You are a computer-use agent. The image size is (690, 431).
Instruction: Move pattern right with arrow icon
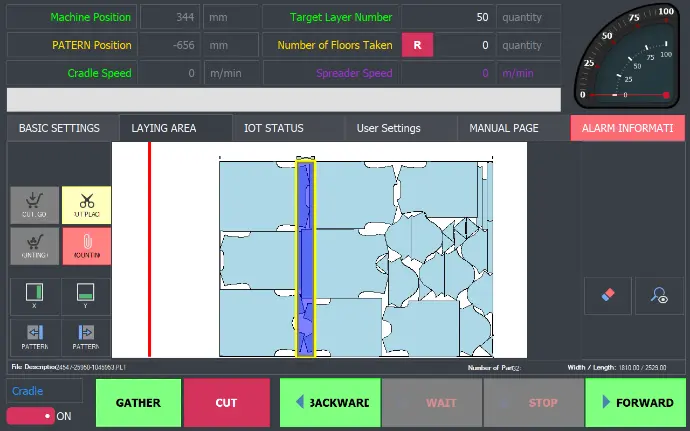[86, 337]
